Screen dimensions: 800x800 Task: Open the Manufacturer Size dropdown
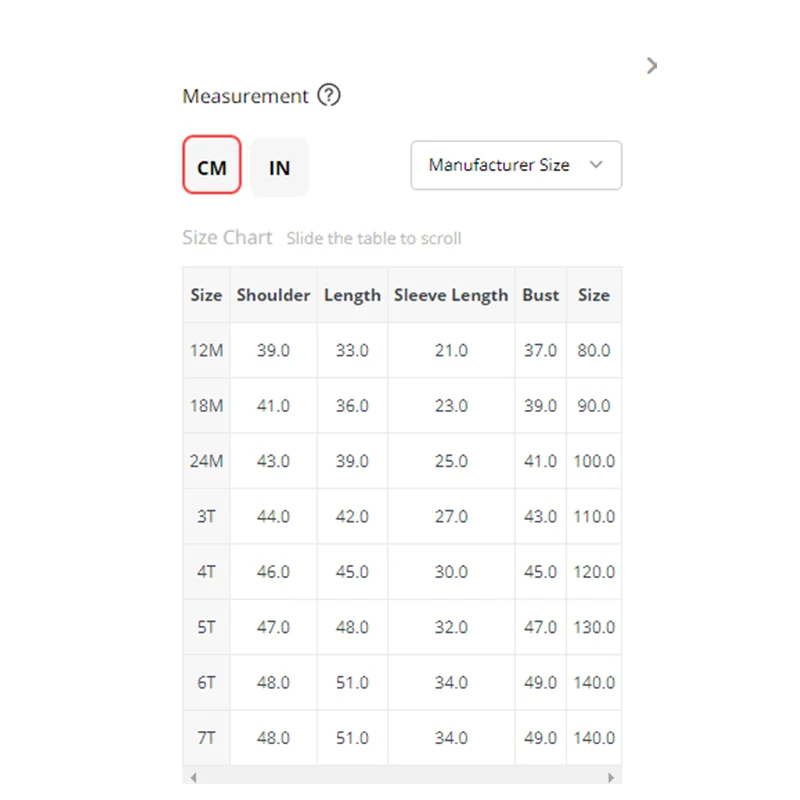(x=516, y=165)
